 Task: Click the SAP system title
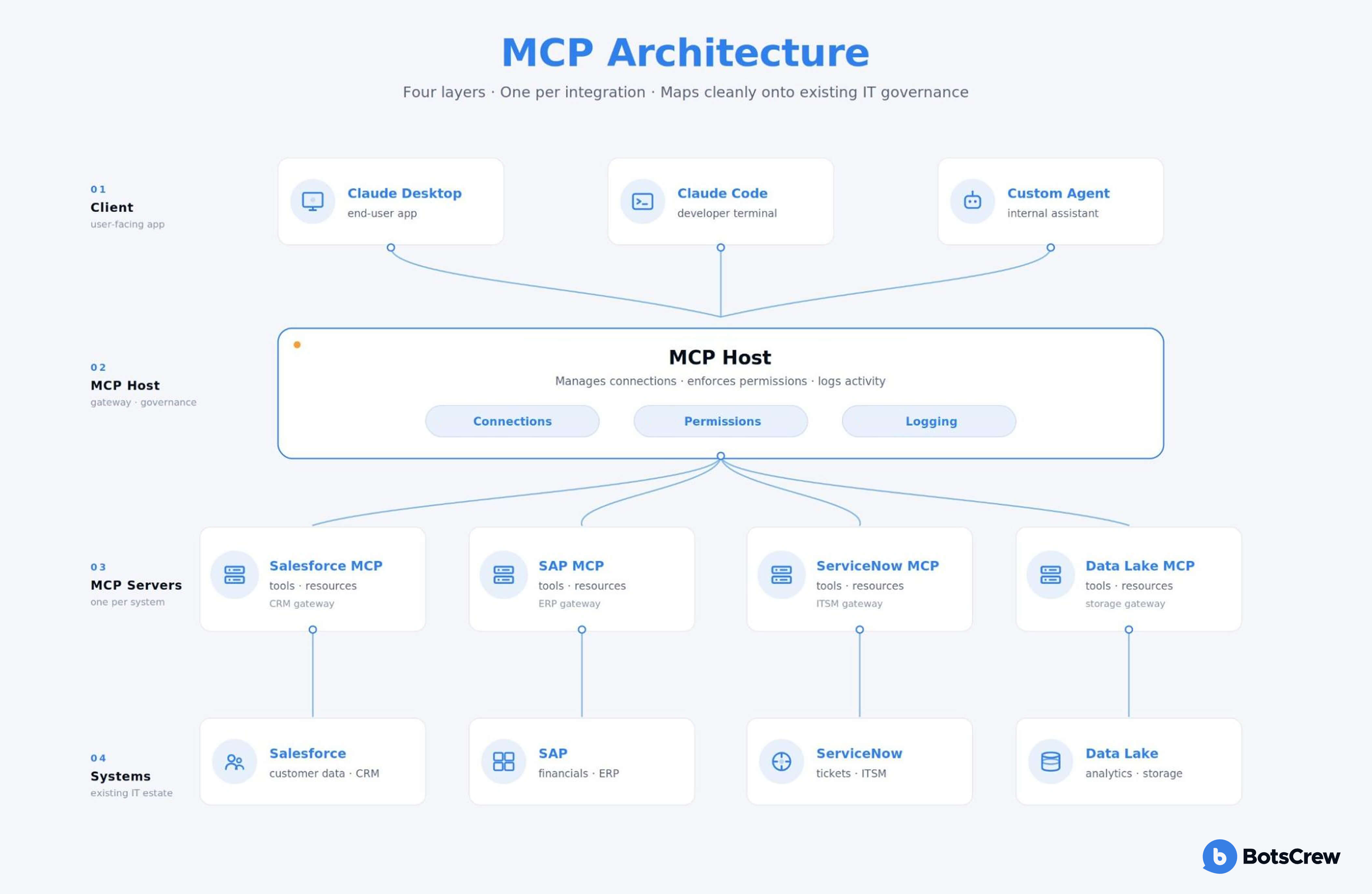coord(553,753)
